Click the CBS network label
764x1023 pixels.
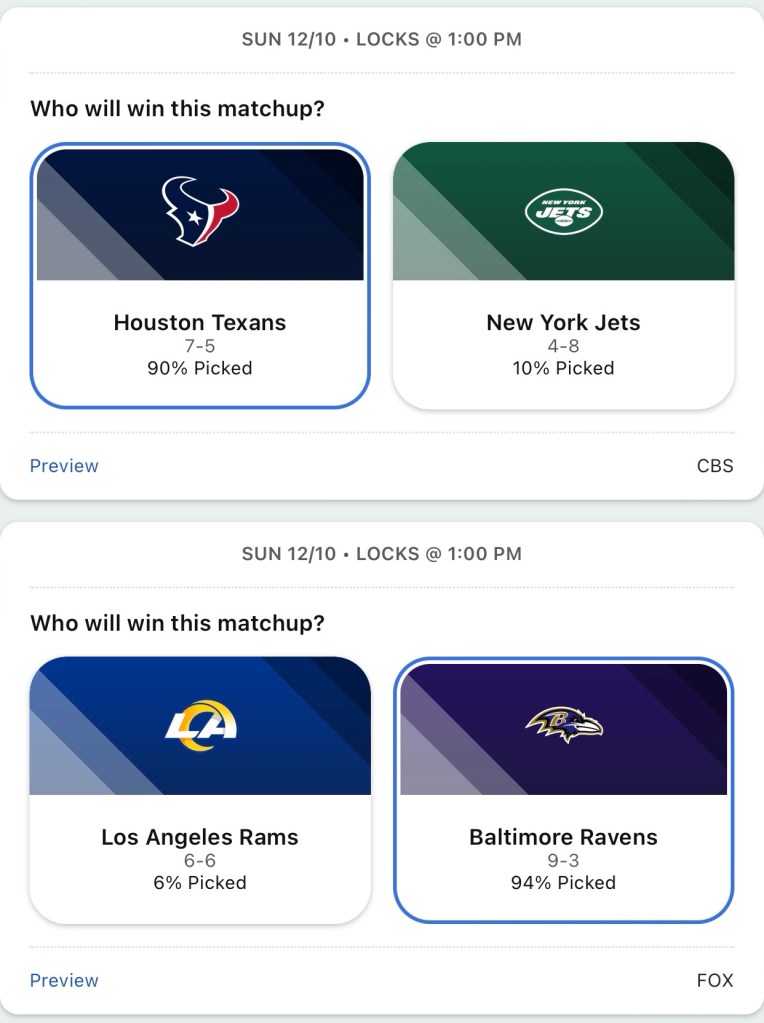[x=715, y=466]
